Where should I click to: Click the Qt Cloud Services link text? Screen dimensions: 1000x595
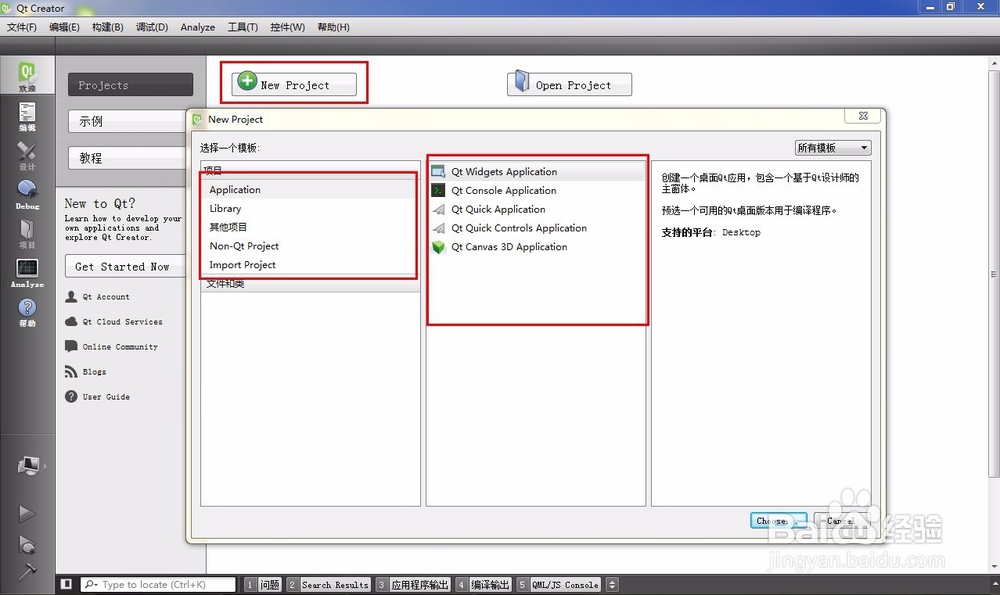(x=122, y=321)
